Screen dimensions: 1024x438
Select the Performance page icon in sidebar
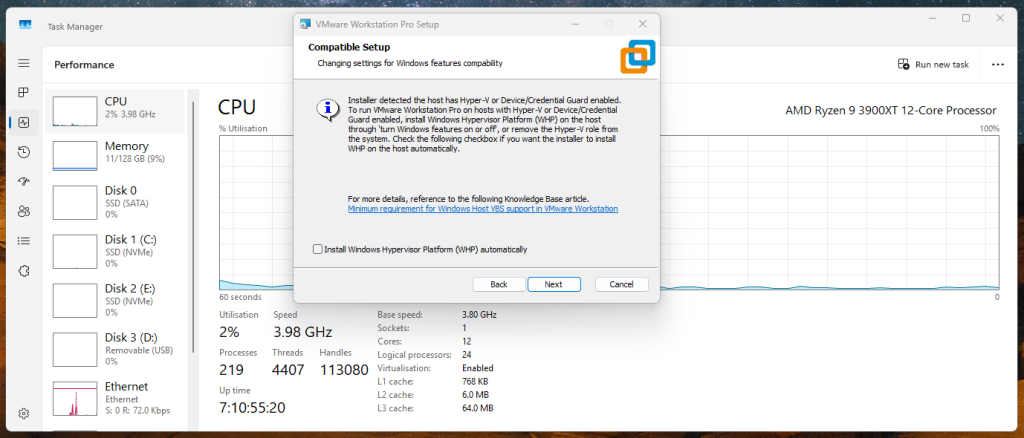[x=23, y=122]
